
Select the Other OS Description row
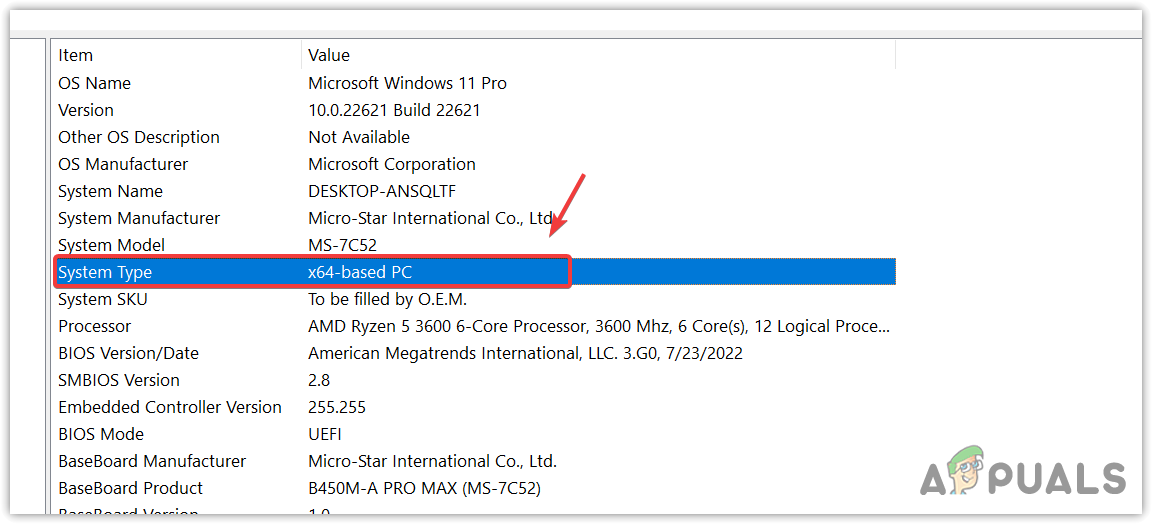click(139, 137)
